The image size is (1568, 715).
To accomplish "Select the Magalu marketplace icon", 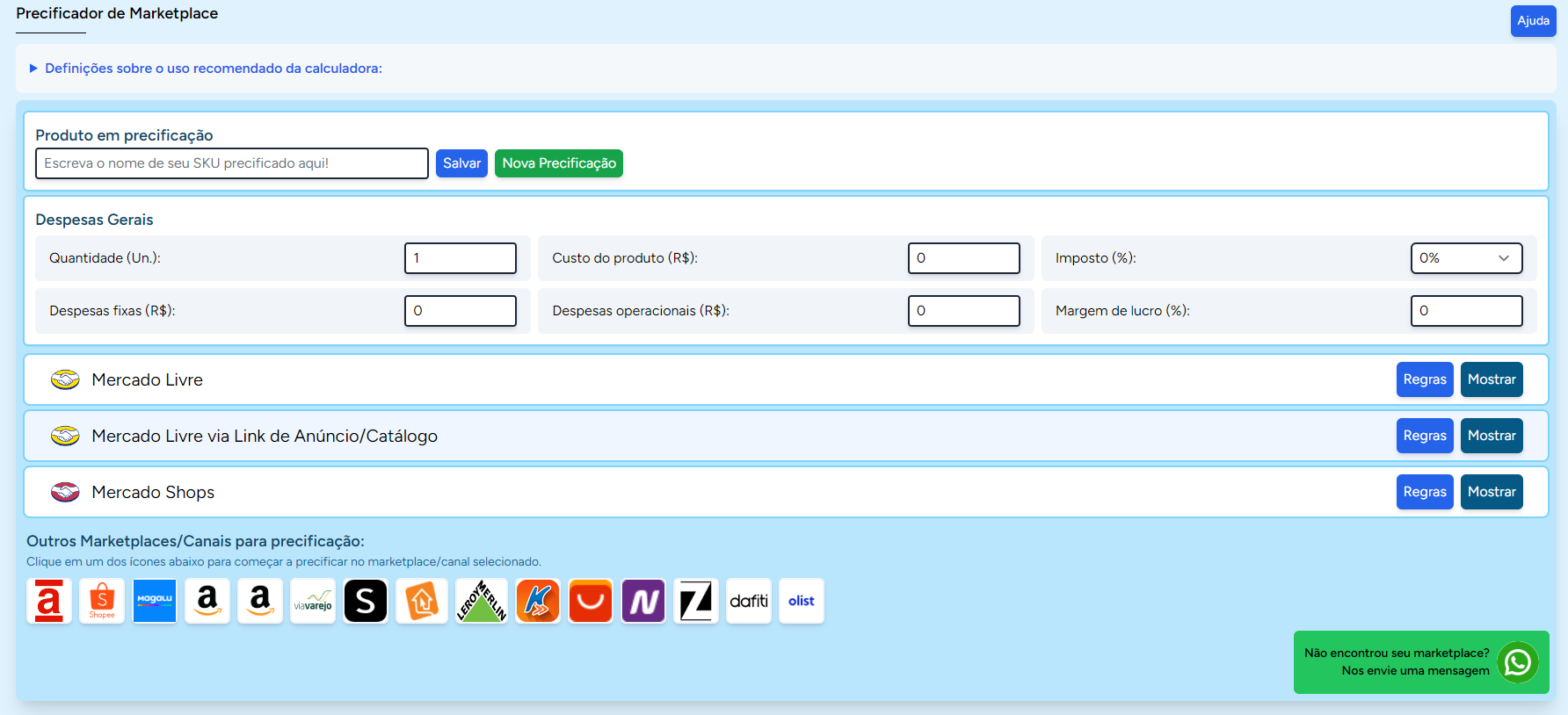I will coord(155,601).
